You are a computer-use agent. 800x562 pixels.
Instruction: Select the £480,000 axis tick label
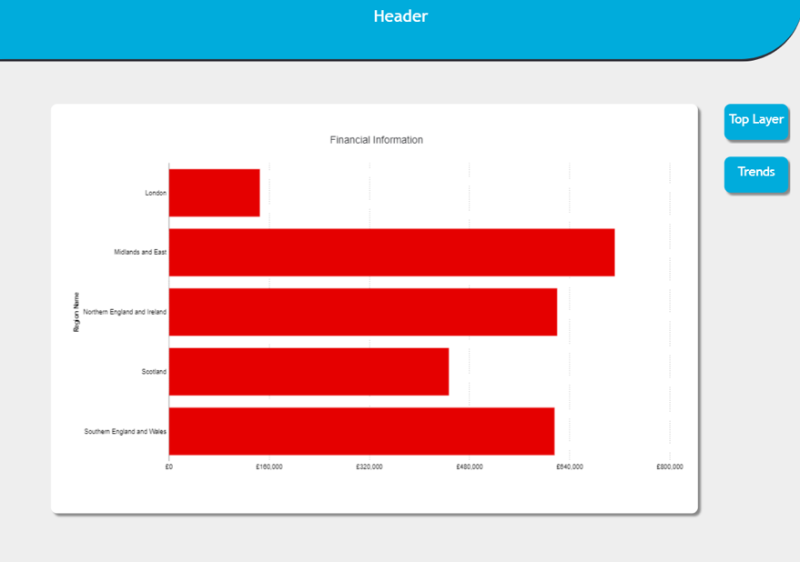tap(469, 467)
